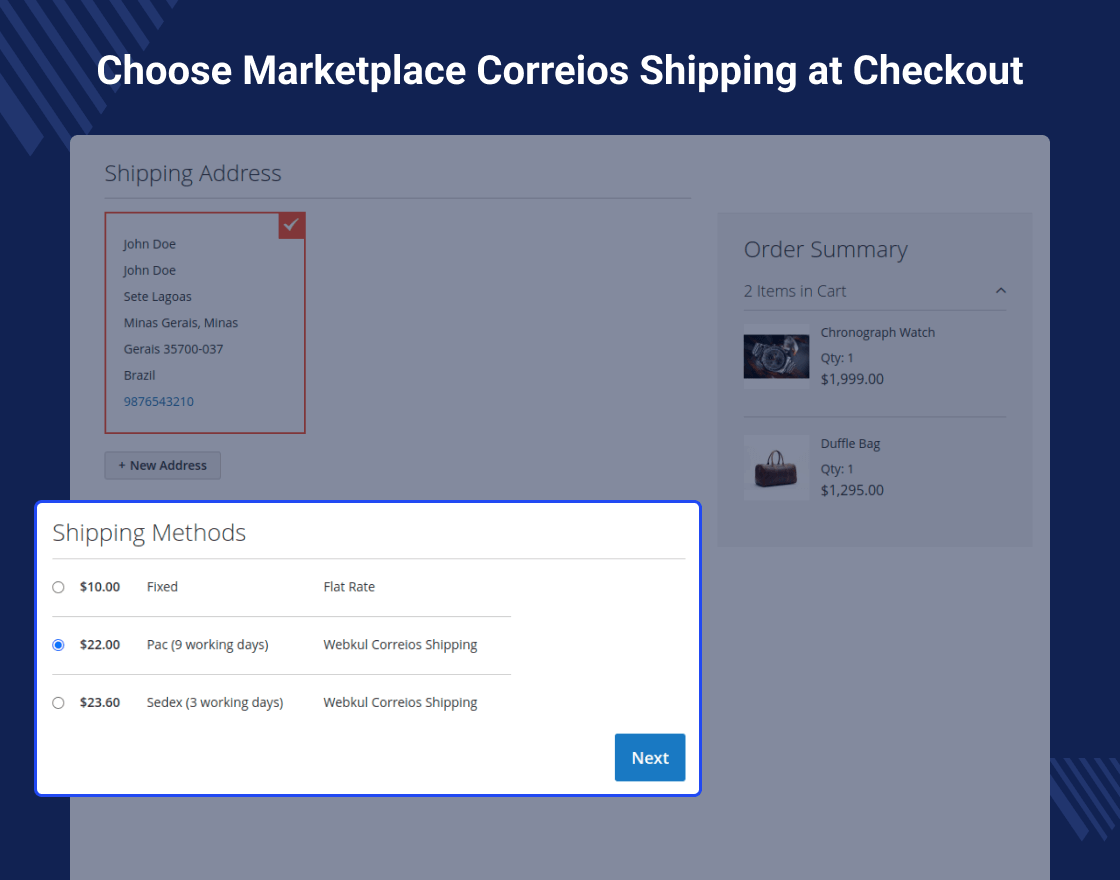Click the $22.00 shipping price
The width and height of the screenshot is (1120, 880).
(100, 645)
